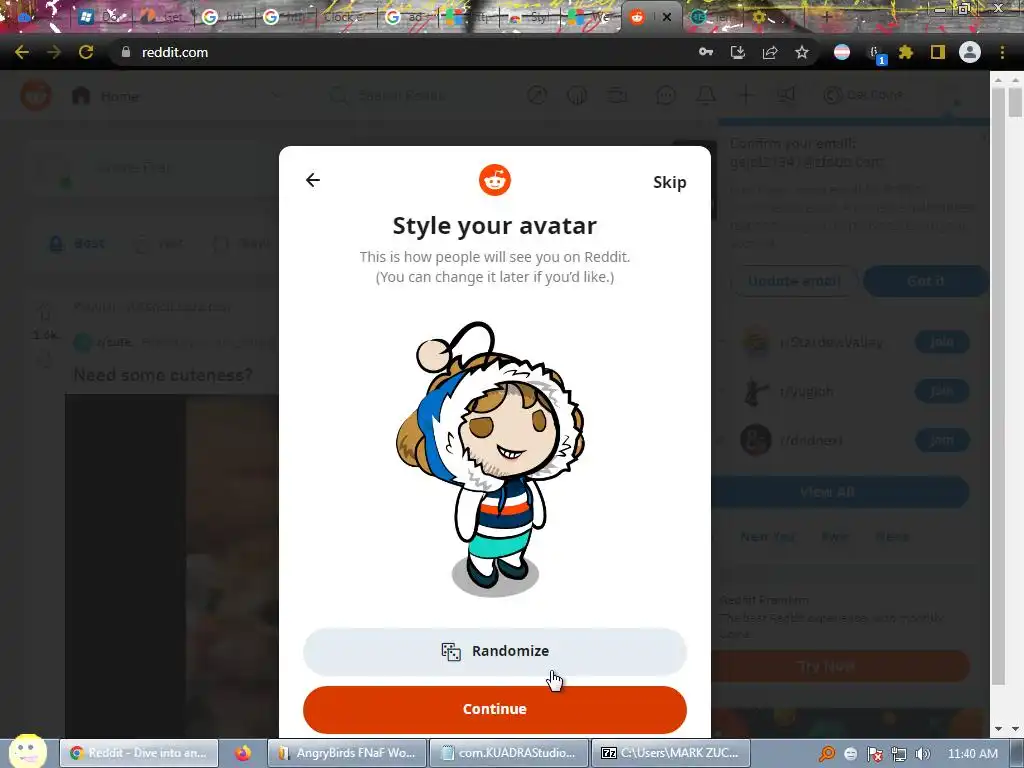Viewport: 1024px width, 768px height.
Task: Go back with the avatar dialog arrow
Action: pyautogui.click(x=313, y=180)
